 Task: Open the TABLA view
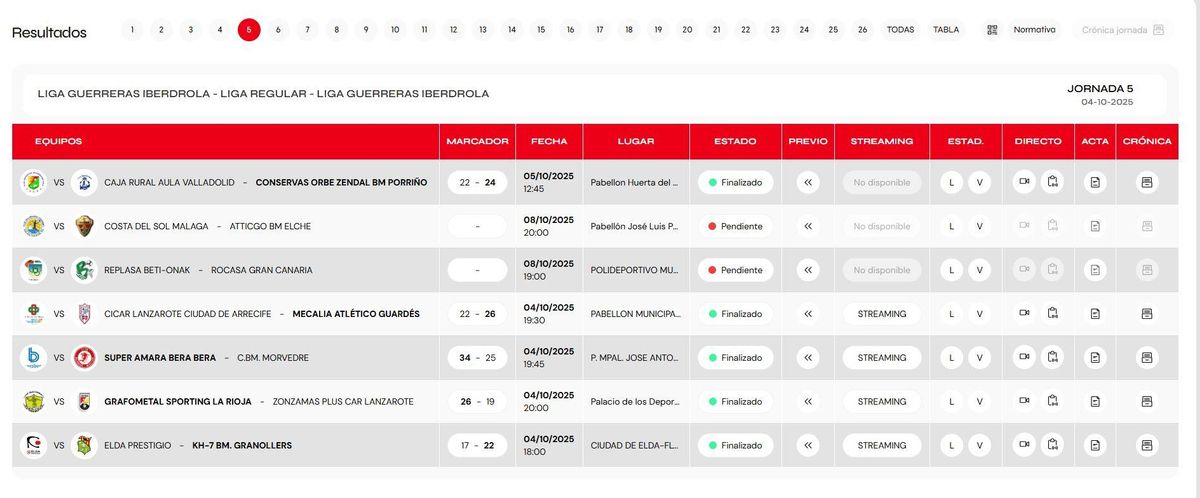[x=946, y=30]
